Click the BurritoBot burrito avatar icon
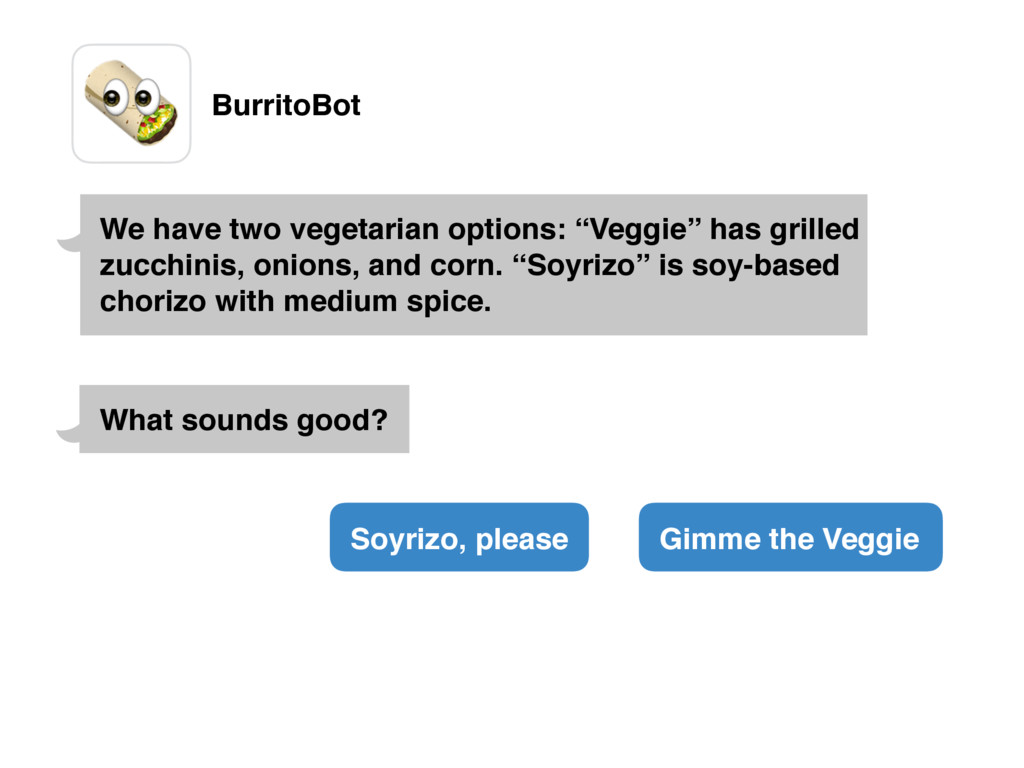The height and width of the screenshot is (768, 1024). [131, 103]
